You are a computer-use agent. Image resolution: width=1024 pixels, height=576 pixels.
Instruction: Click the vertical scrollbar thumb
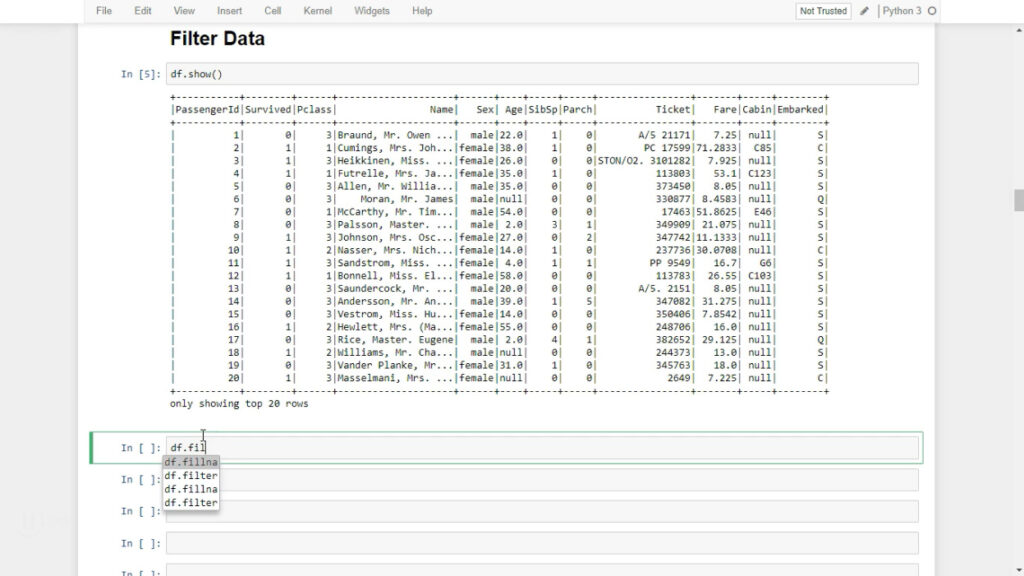click(1018, 200)
